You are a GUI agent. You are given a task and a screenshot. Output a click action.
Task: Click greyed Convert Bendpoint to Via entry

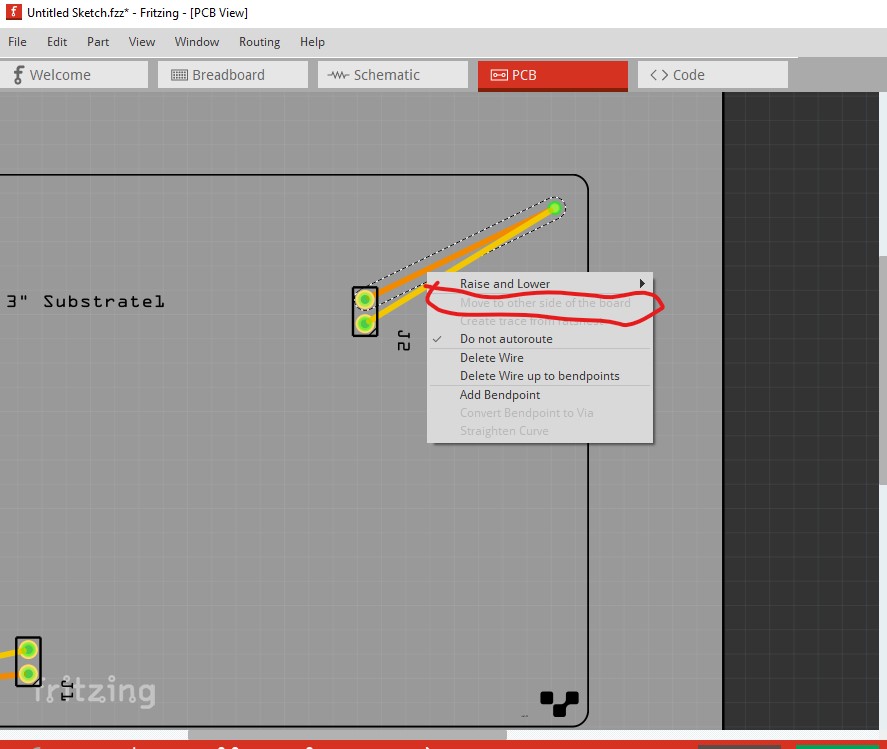tap(540, 413)
